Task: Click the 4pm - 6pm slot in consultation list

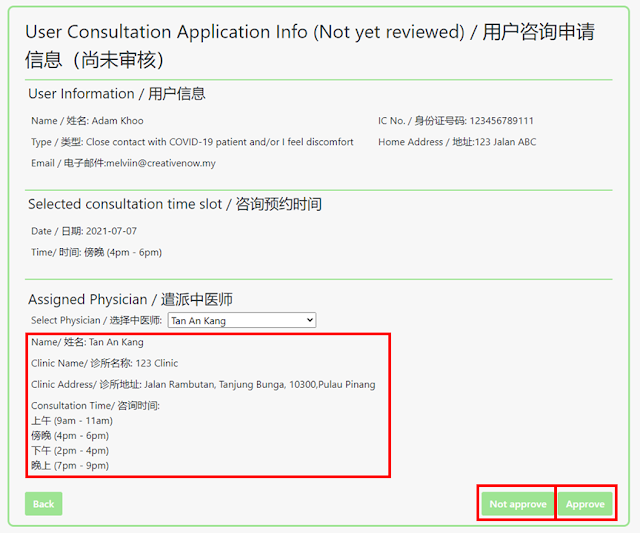Action: (x=70, y=436)
